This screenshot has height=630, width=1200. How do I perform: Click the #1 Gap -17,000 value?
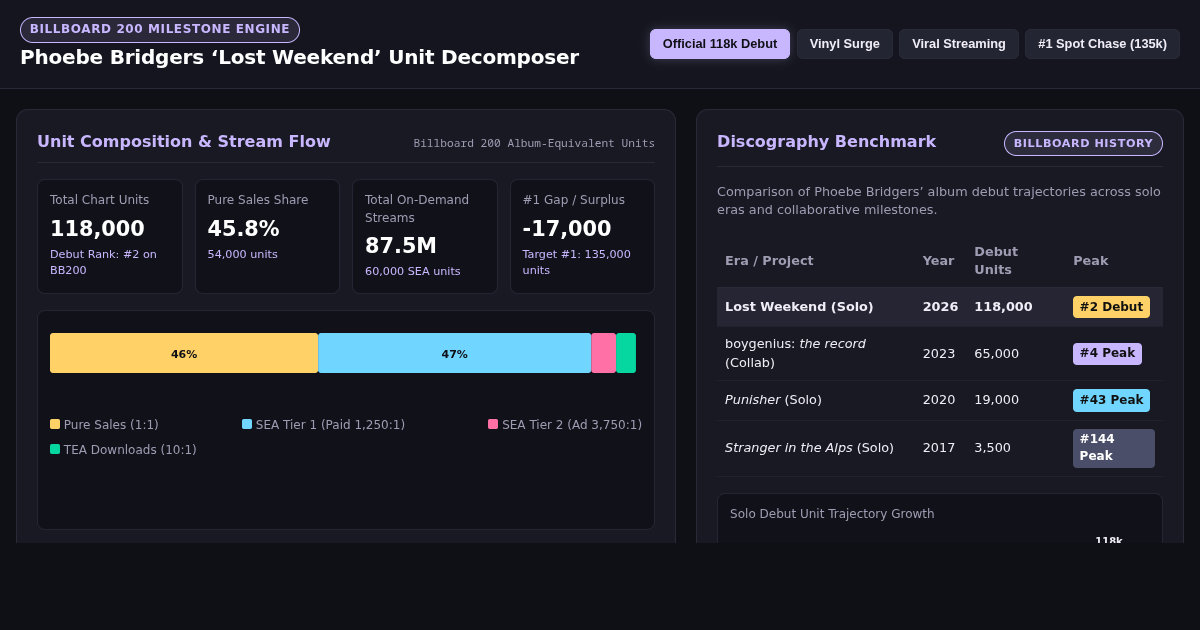567,229
